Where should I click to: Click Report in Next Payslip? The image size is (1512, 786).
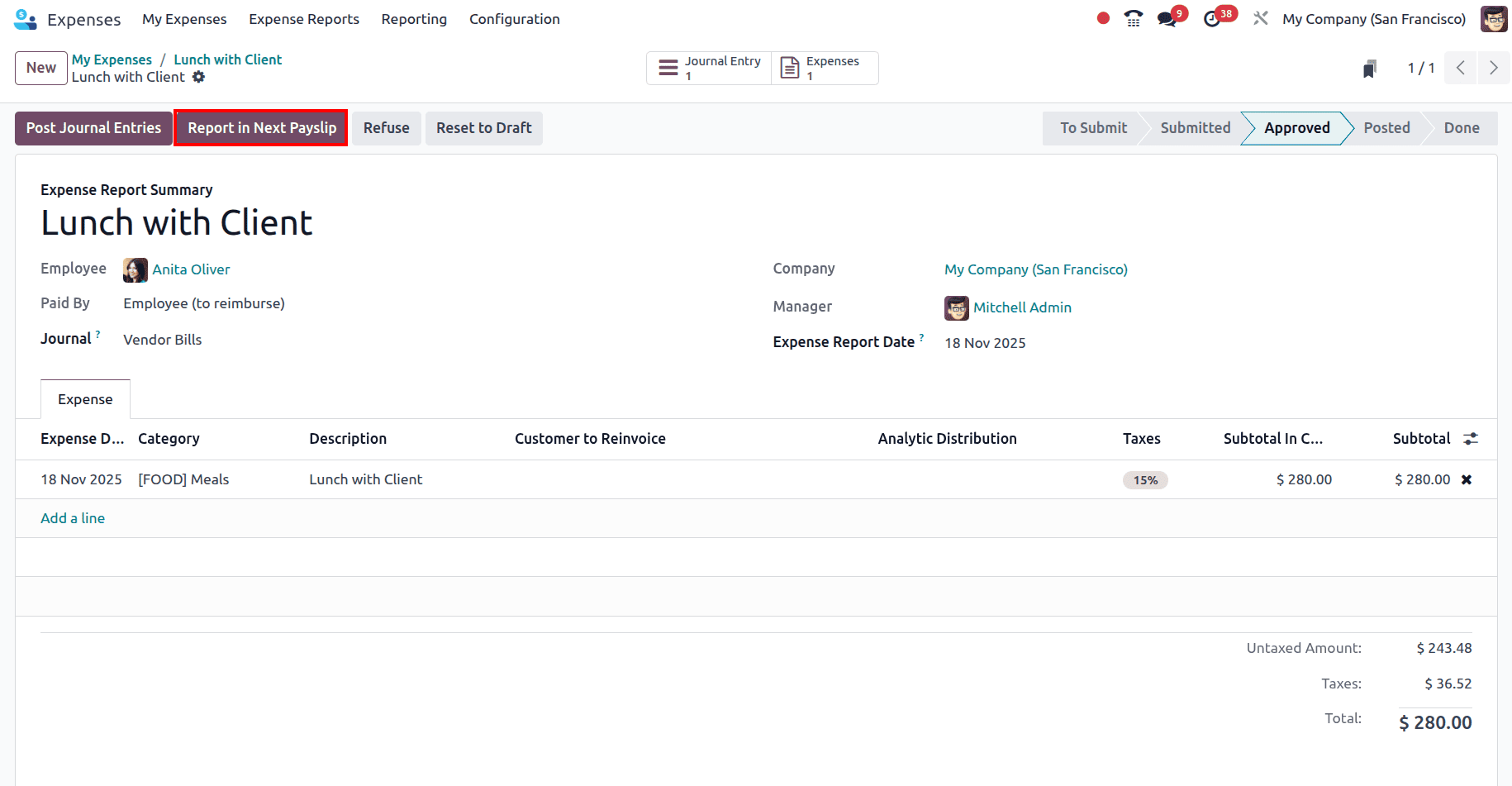[x=261, y=128]
